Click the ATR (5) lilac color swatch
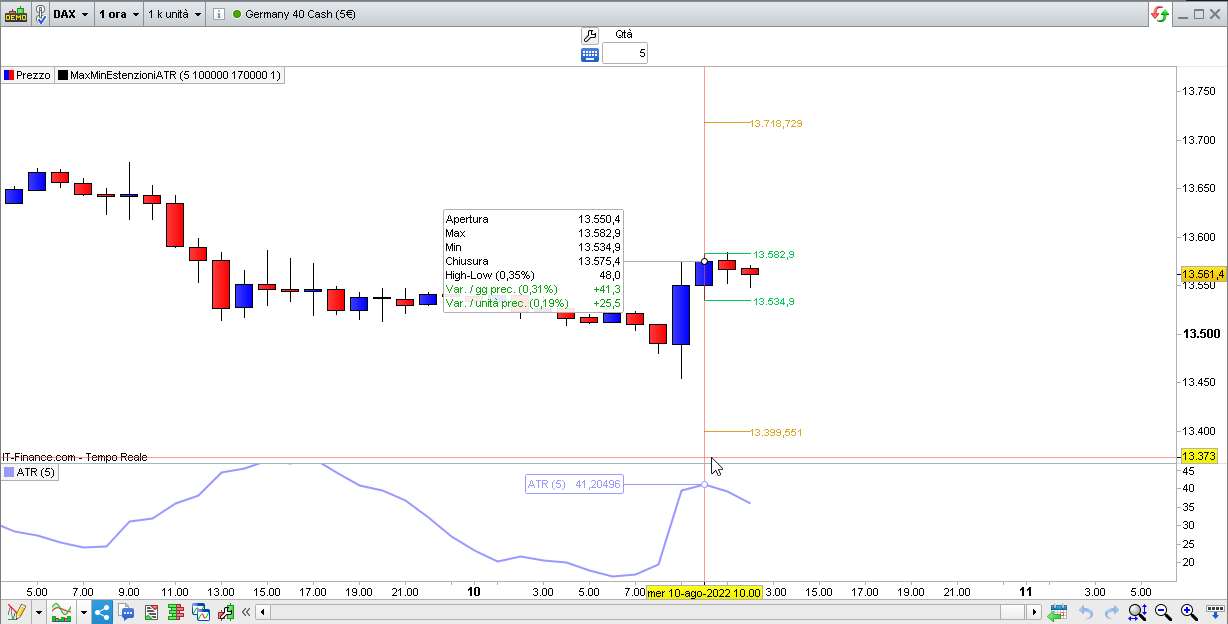Image resolution: width=1228 pixels, height=624 pixels. click(9, 472)
